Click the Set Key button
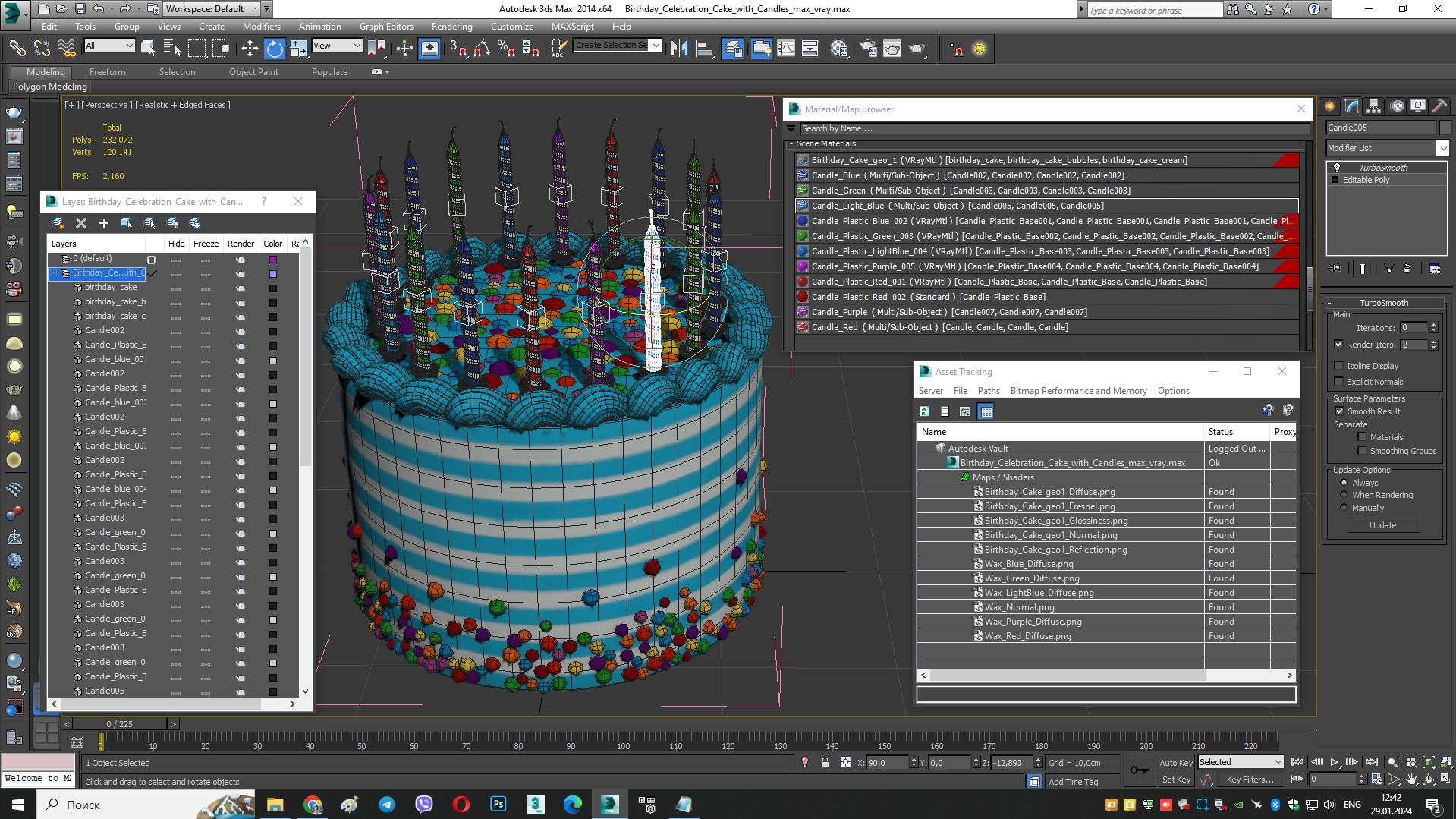The width and height of the screenshot is (1456, 819). pos(1176,780)
